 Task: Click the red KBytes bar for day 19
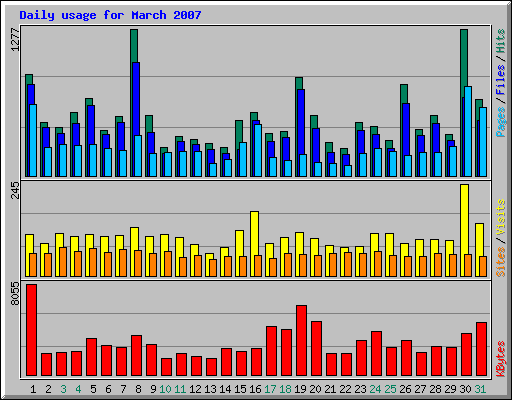(x=302, y=340)
